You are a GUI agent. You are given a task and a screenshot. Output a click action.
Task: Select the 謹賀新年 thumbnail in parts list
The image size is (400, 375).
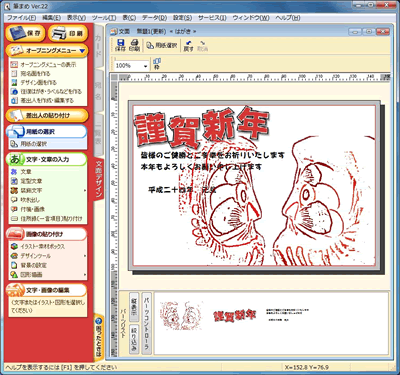click(235, 315)
